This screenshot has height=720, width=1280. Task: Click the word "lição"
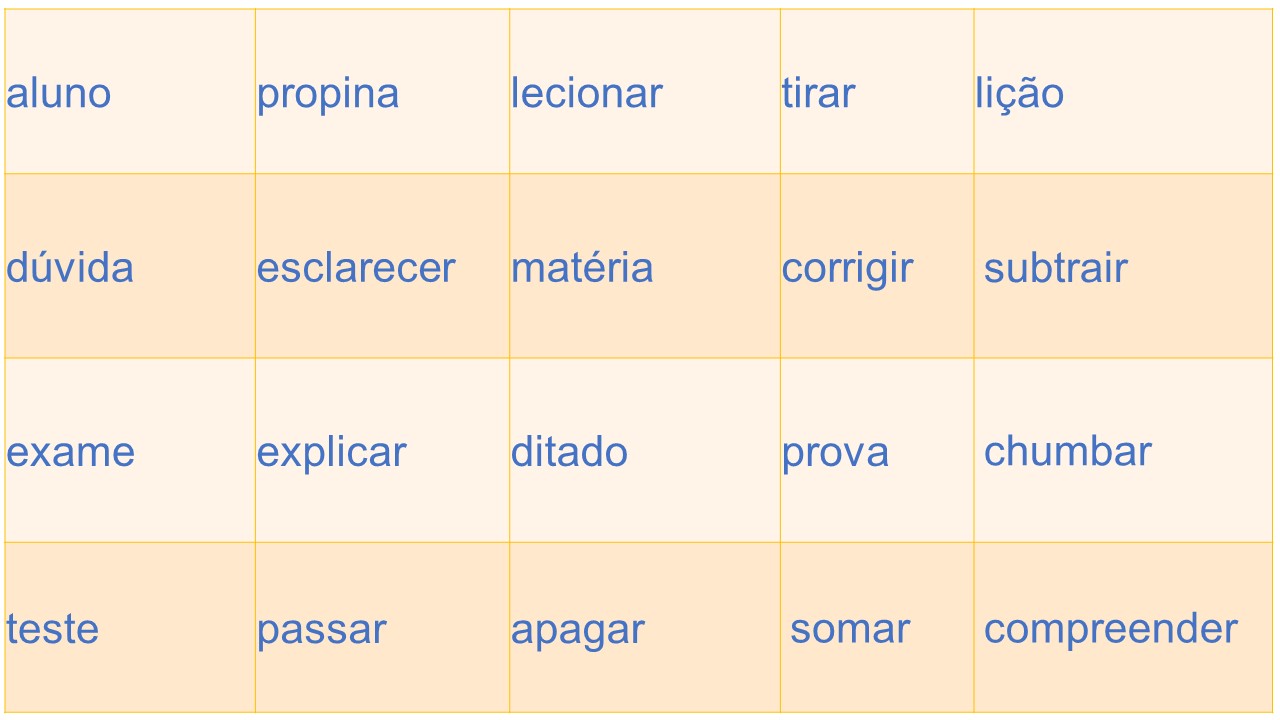point(1020,94)
